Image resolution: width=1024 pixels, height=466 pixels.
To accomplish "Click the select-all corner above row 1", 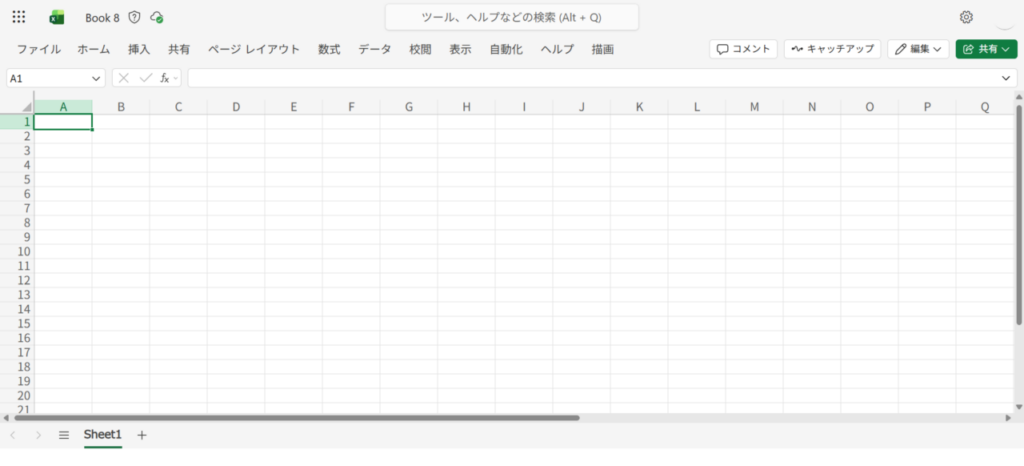I will [19, 106].
